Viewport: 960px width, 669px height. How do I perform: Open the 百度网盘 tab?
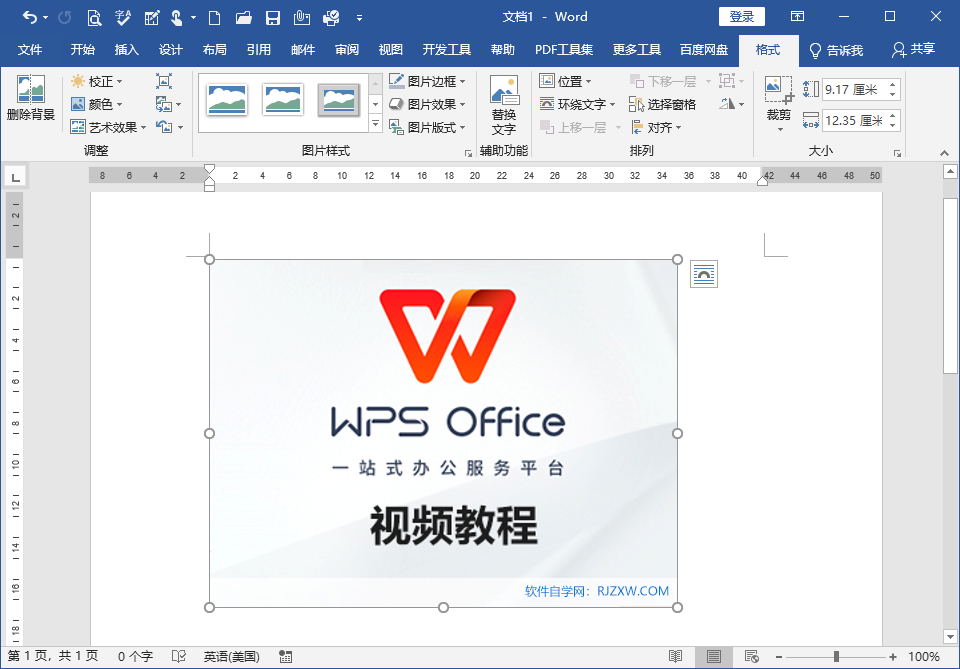[x=704, y=50]
